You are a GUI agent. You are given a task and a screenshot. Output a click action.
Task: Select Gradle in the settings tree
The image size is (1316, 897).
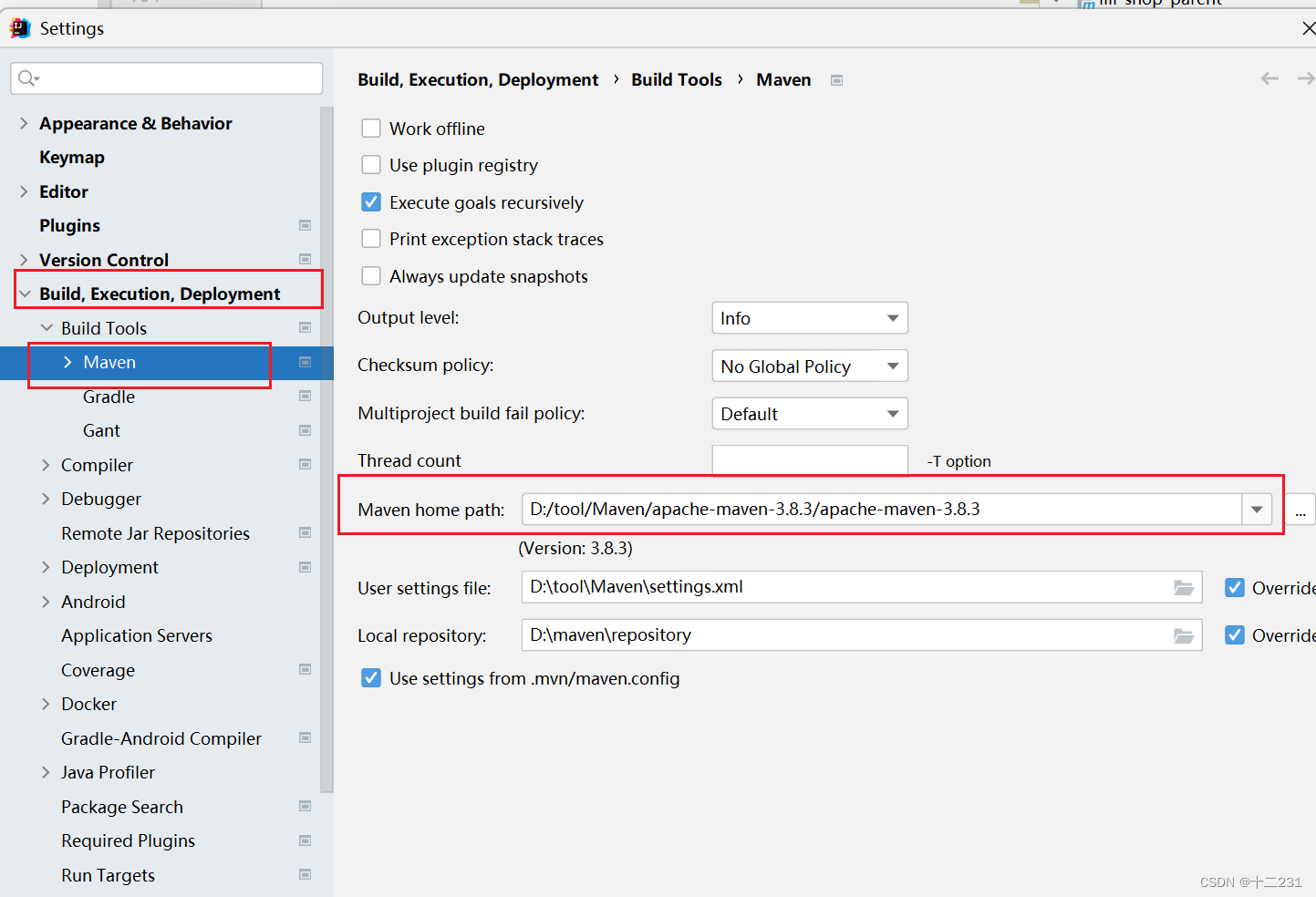pyautogui.click(x=109, y=396)
